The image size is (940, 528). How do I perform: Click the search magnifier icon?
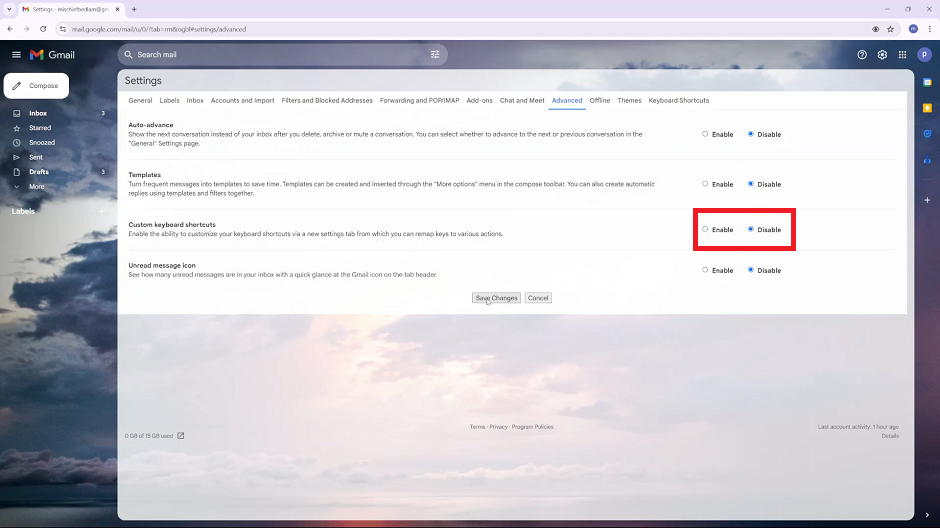pyautogui.click(x=128, y=55)
